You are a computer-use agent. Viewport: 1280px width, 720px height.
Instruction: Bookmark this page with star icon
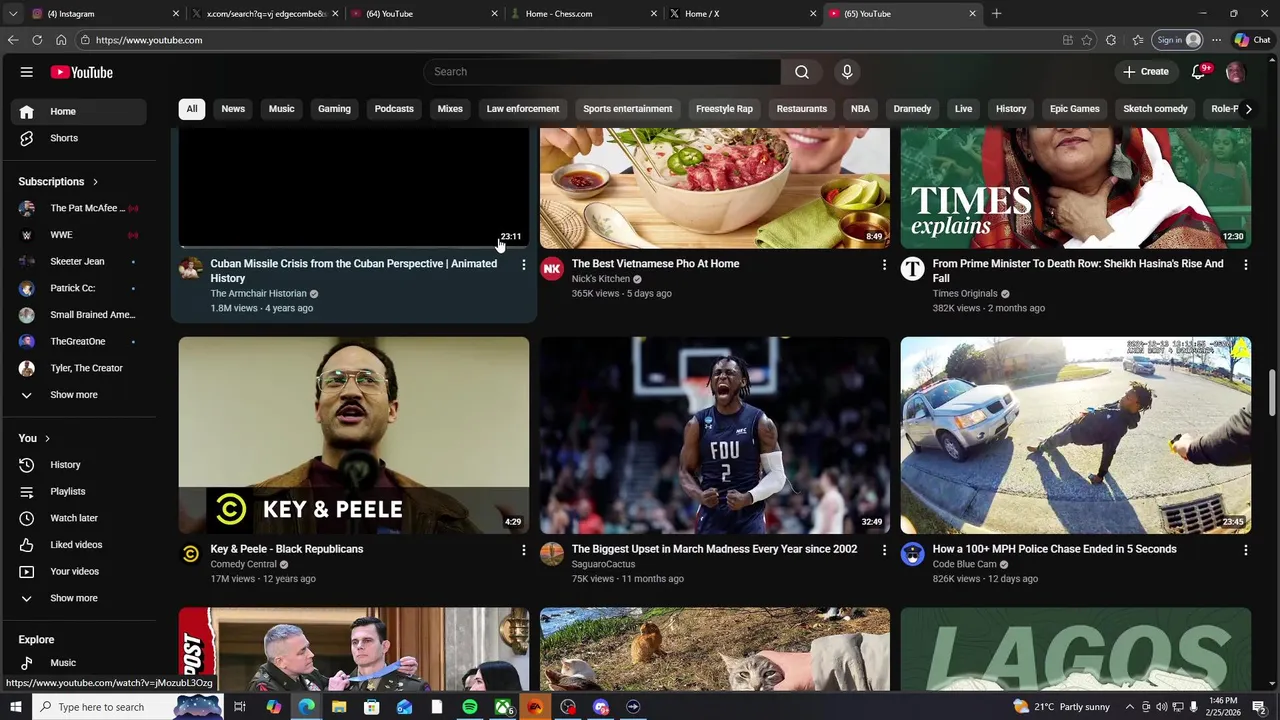[x=1087, y=40]
